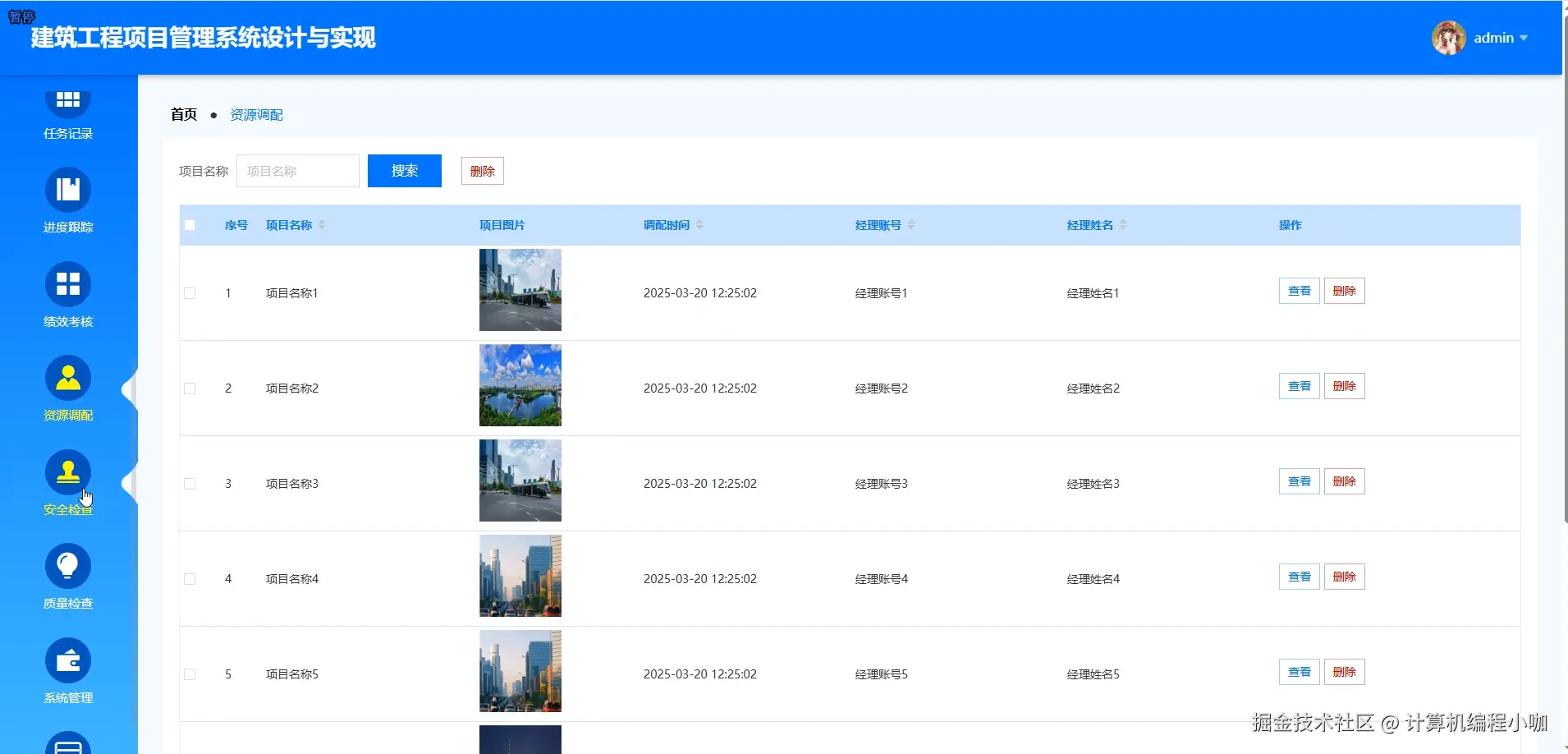Sort by 项目名称 column arrows
Image resolution: width=1568 pixels, height=754 pixels.
(322, 225)
